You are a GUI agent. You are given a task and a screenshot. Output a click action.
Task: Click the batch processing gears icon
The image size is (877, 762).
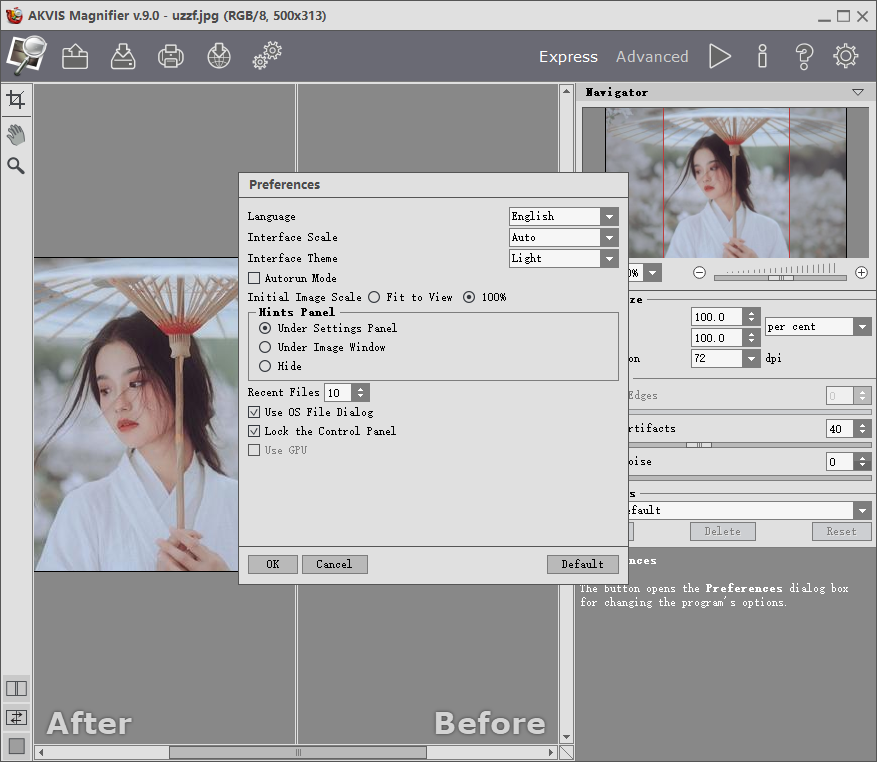pos(267,55)
